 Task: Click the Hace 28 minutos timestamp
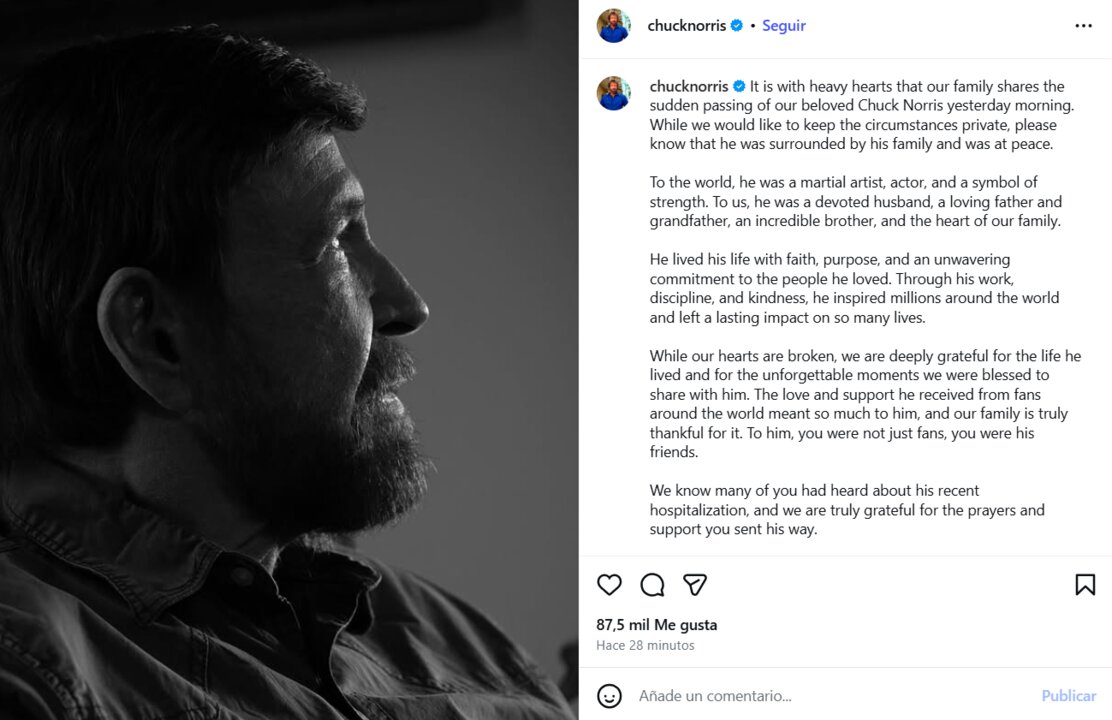tap(645, 646)
